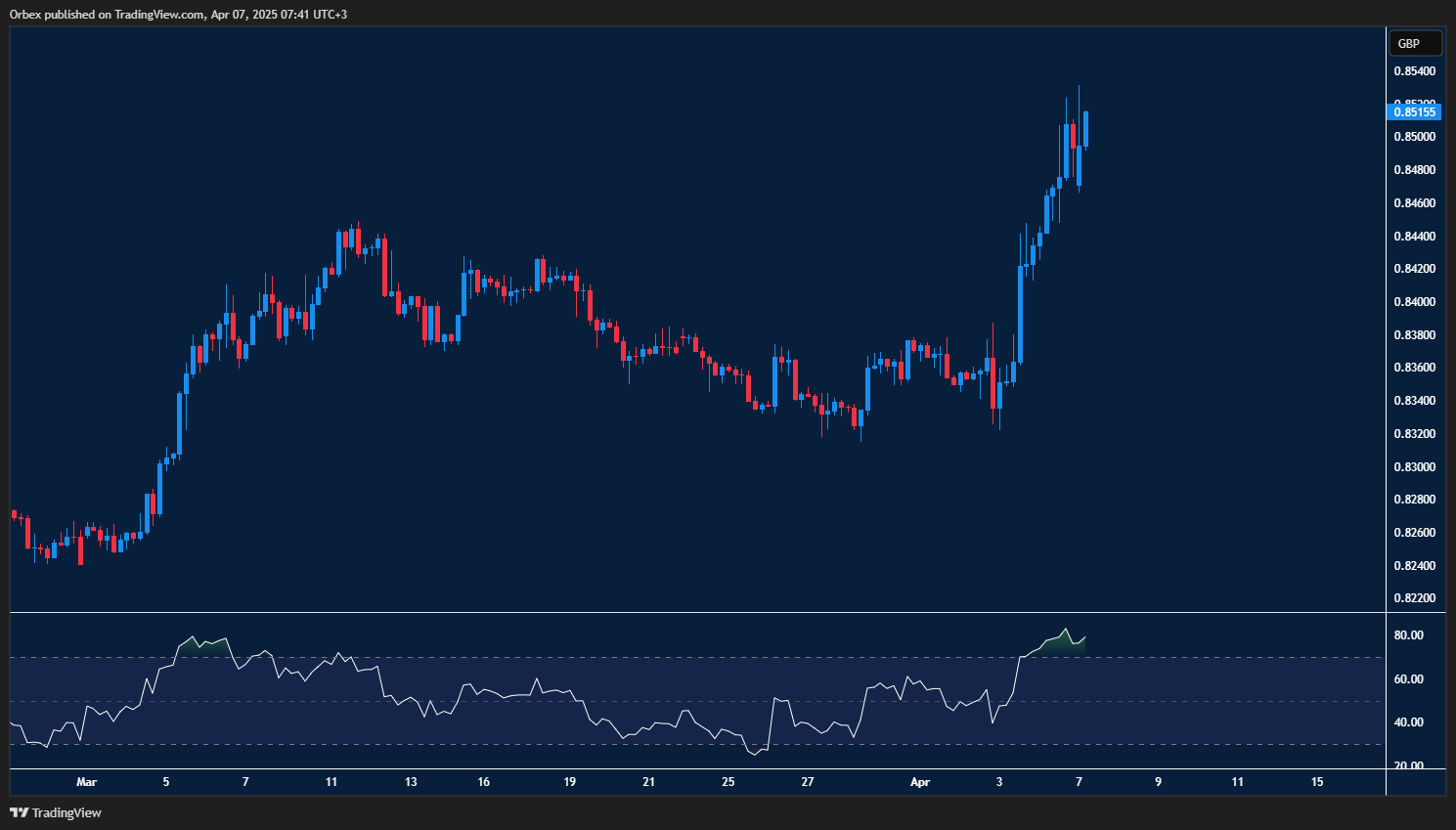Click the TradingView logo icon
Screen dimensions: 1456x830
19,812
